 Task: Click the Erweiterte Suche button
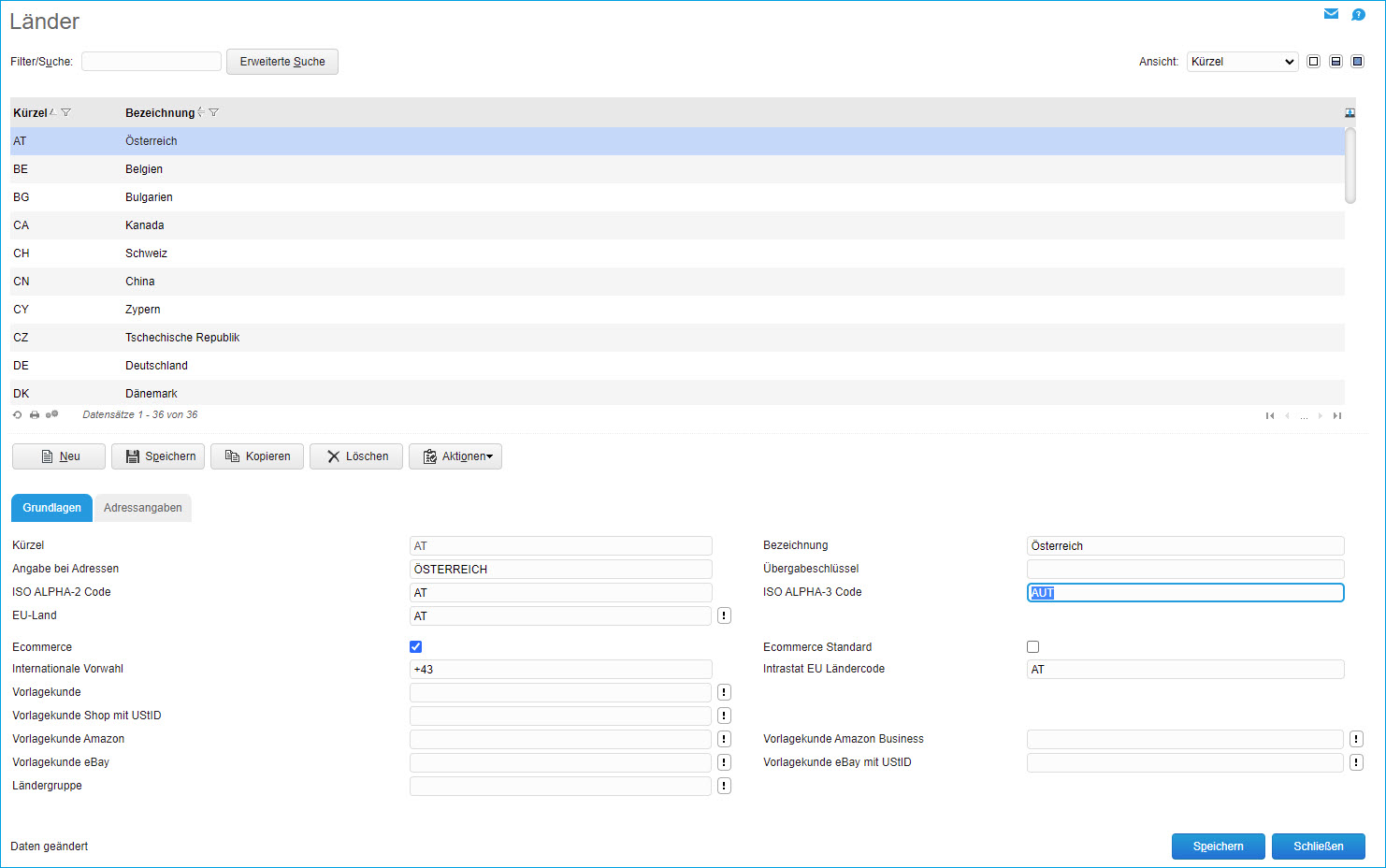pos(282,62)
